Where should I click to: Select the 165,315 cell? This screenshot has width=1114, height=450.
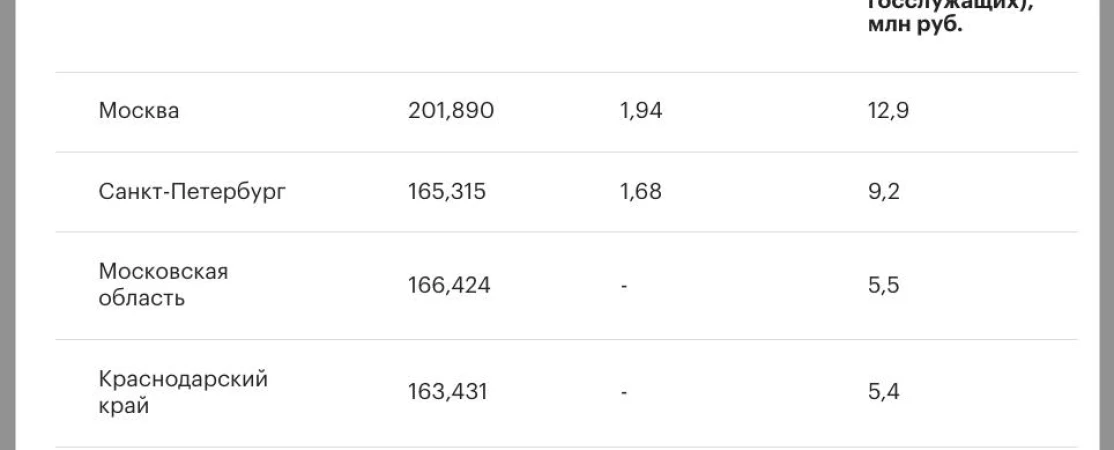(x=447, y=191)
